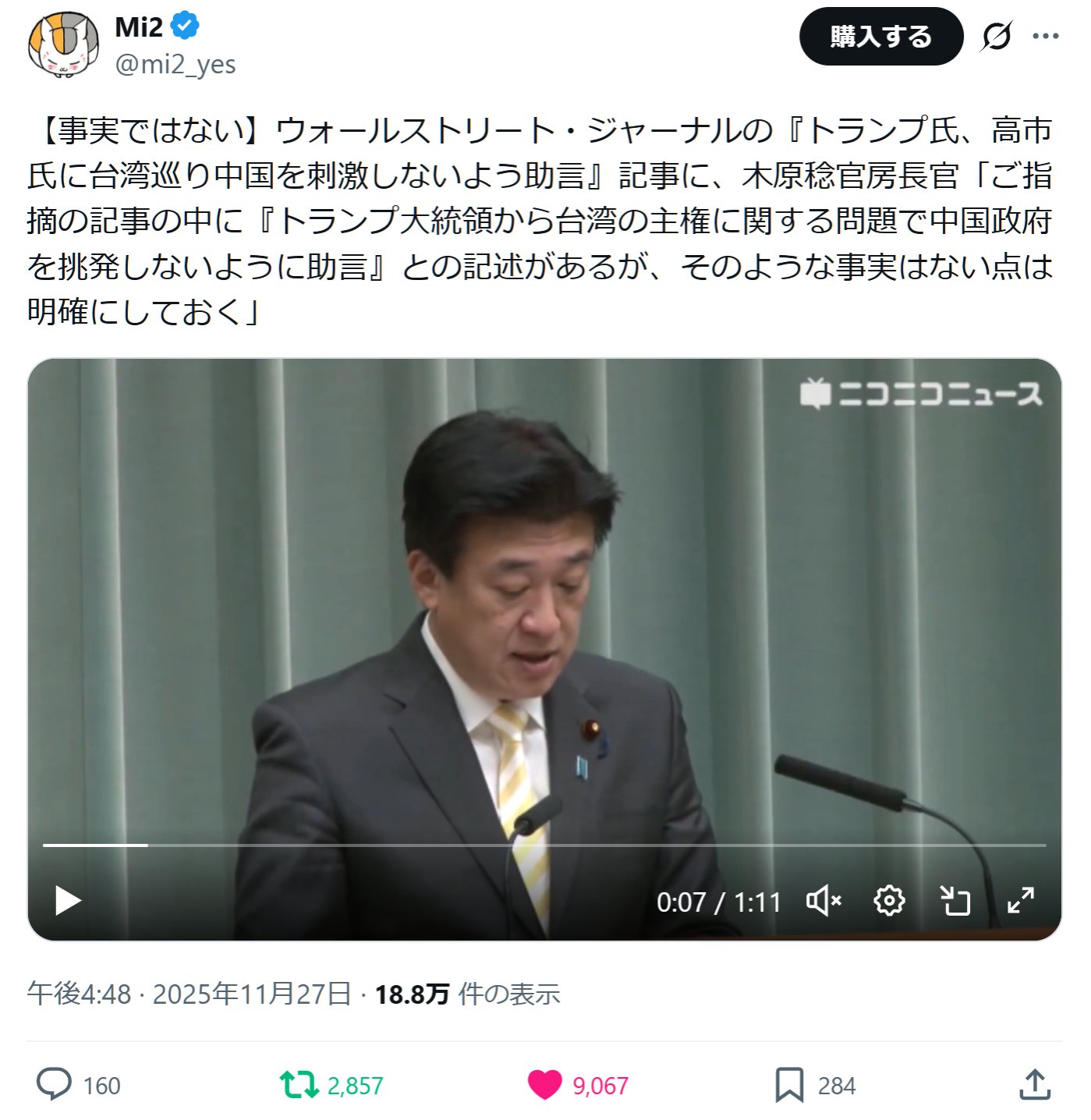Open the video picture-in-picture icon
1091x1120 pixels.
coord(955,901)
